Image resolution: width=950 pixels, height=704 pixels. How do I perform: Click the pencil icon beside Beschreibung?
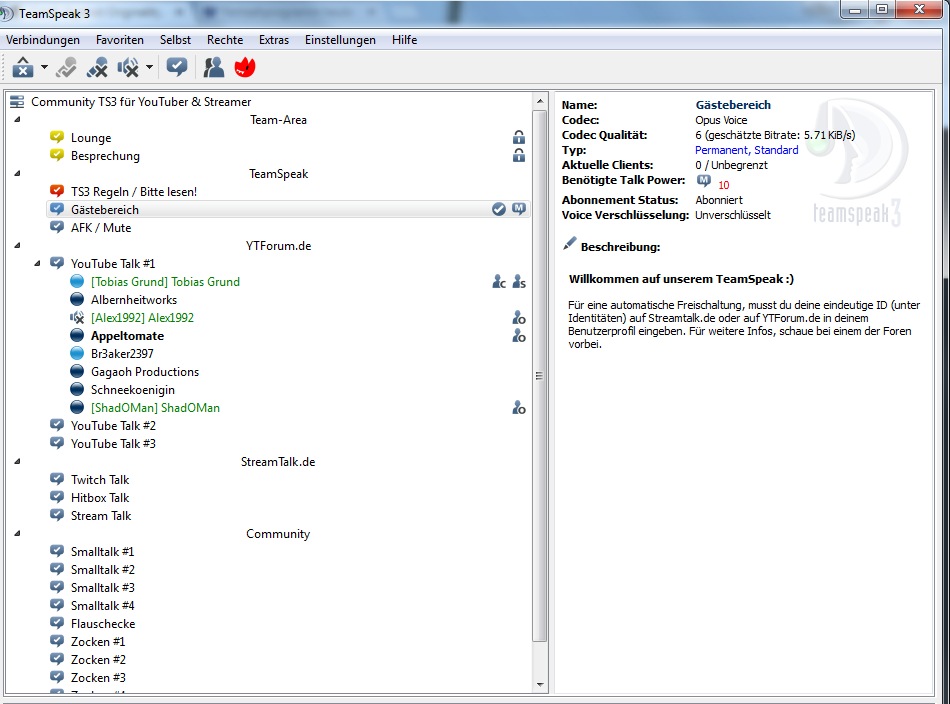570,244
